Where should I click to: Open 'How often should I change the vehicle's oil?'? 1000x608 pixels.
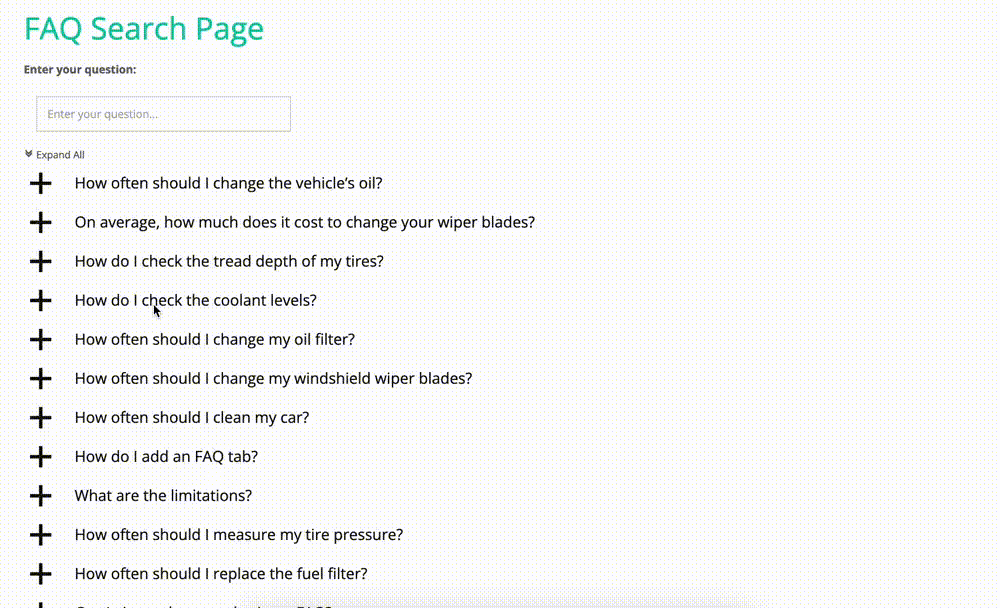tap(228, 183)
